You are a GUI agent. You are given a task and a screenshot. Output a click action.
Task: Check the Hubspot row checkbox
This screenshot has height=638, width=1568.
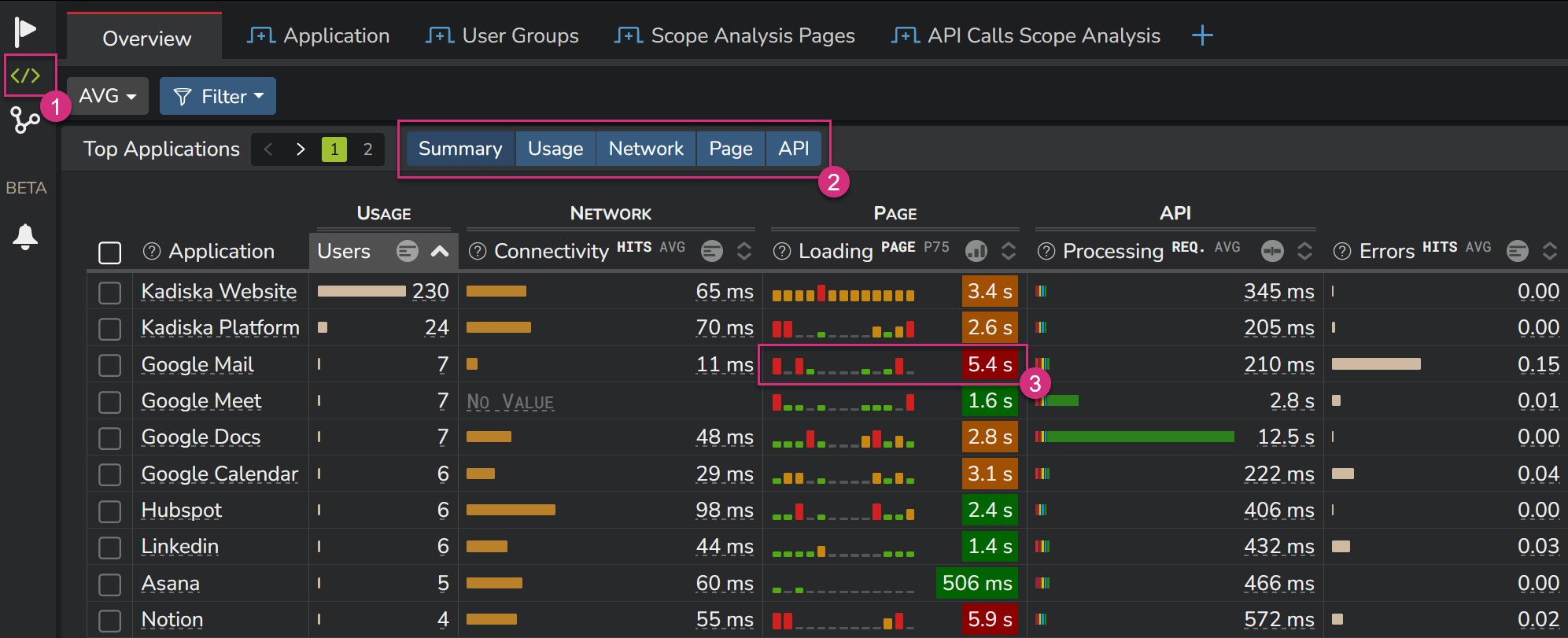tap(110, 511)
